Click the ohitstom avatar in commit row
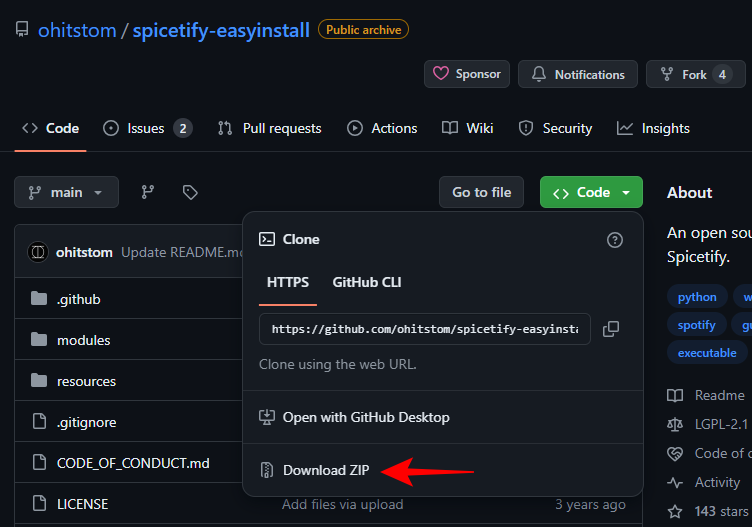 pyautogui.click(x=38, y=252)
